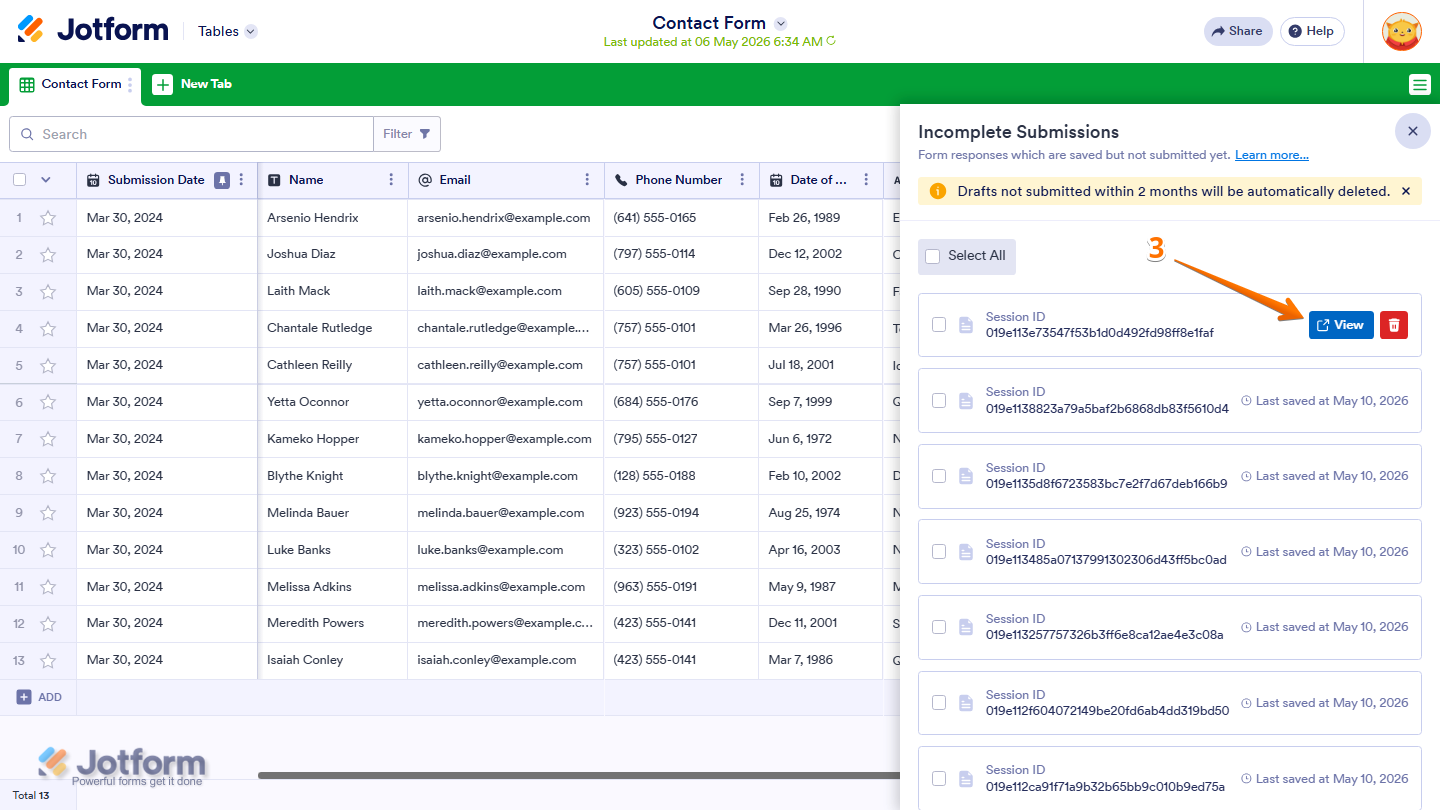Star the Meredith Powers row
Image resolution: width=1440 pixels, height=810 pixels.
tap(47, 624)
